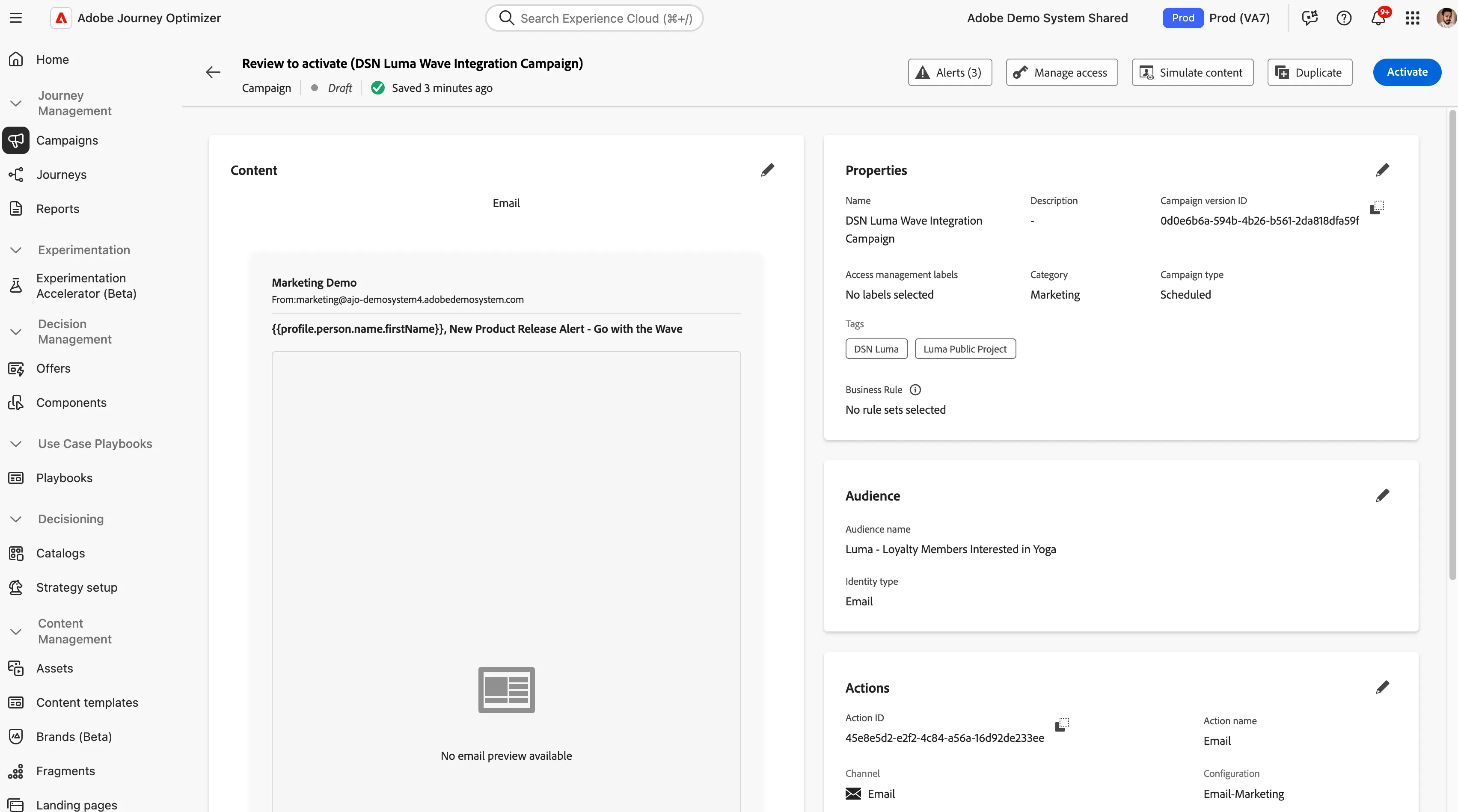Open the app switcher grid
The width and height of the screenshot is (1458, 812).
(1412, 18)
